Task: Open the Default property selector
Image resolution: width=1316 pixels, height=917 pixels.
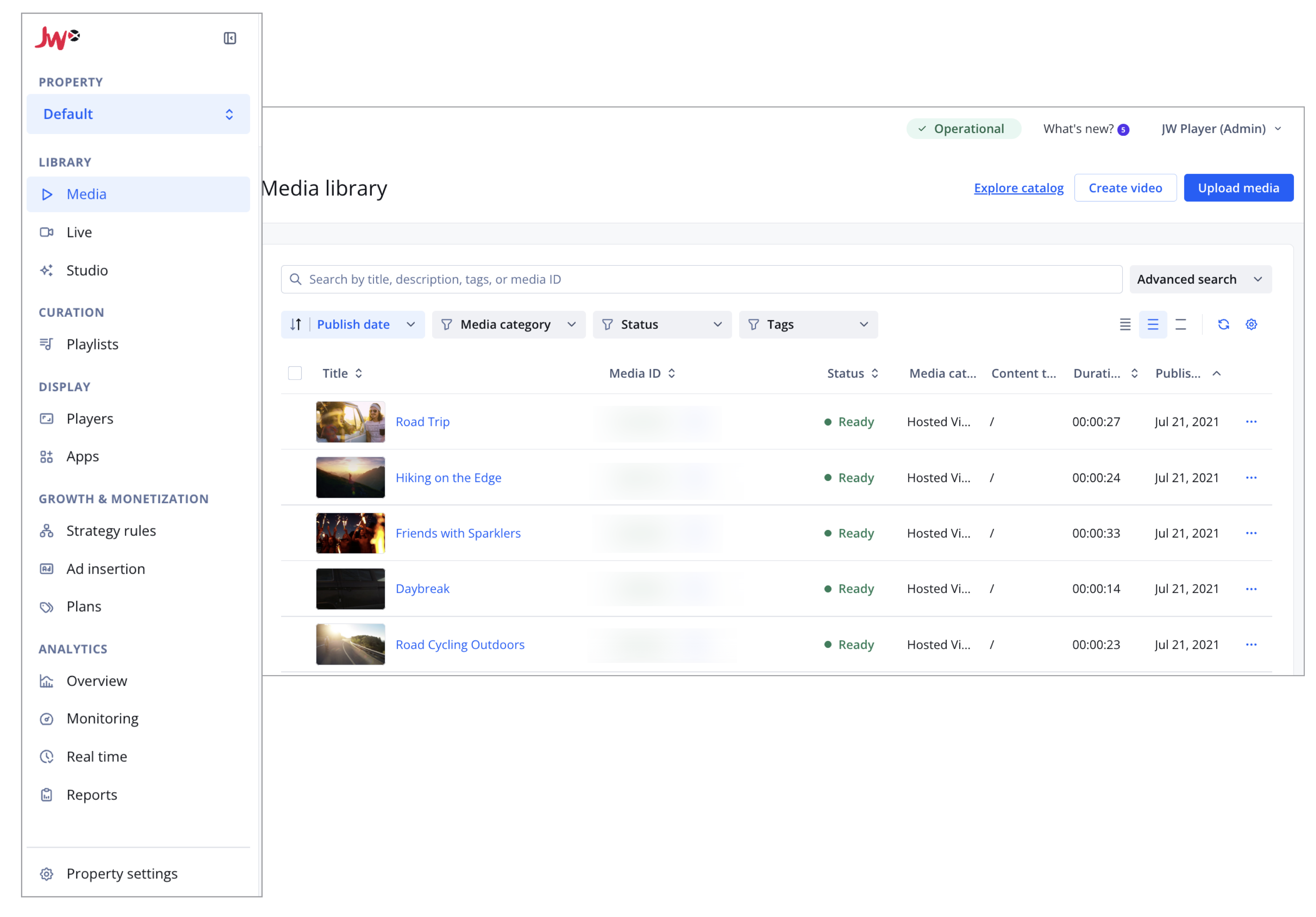Action: (138, 114)
